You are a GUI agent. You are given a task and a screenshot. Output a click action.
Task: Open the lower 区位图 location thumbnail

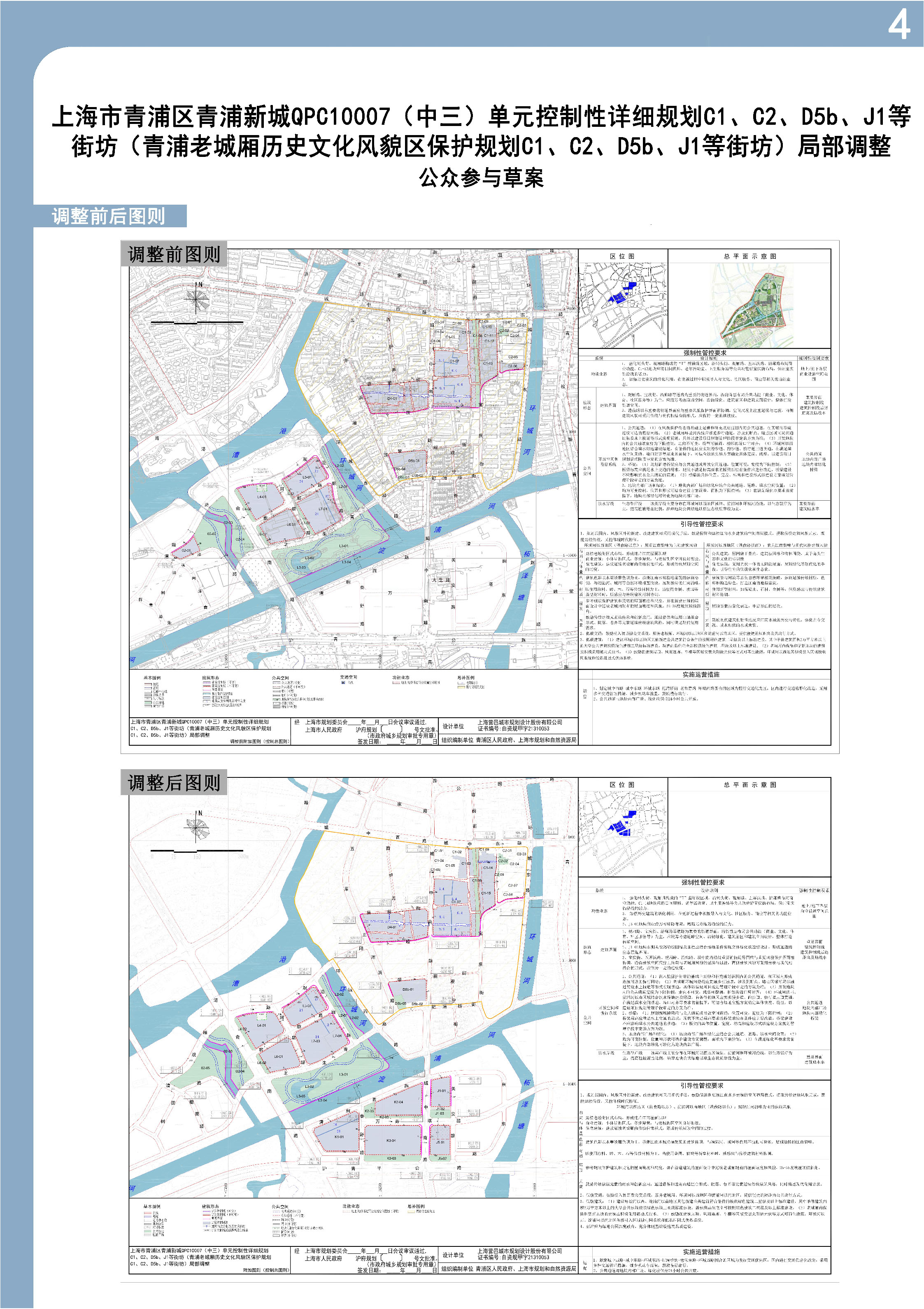point(622,833)
